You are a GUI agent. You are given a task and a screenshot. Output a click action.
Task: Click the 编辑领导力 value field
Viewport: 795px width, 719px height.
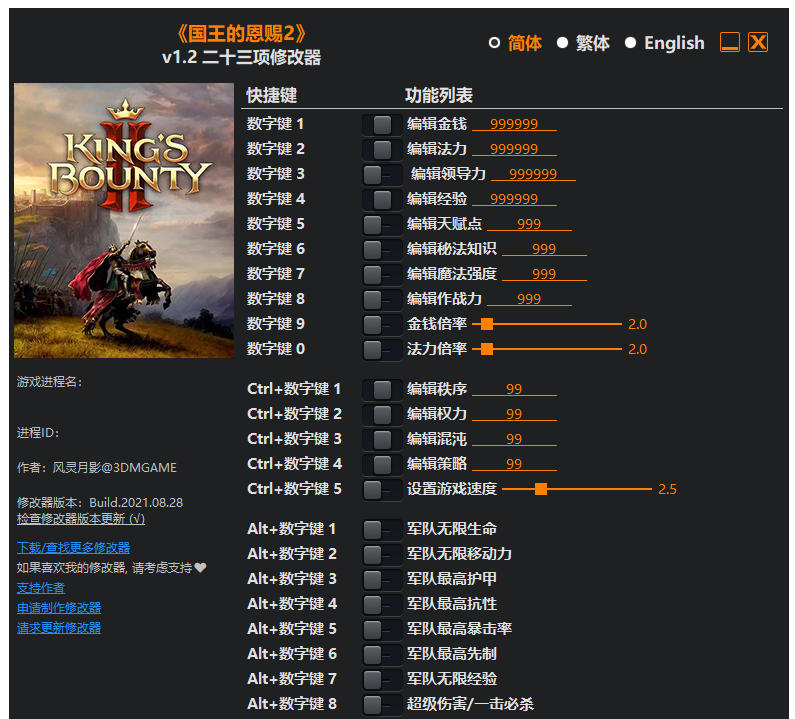(533, 174)
